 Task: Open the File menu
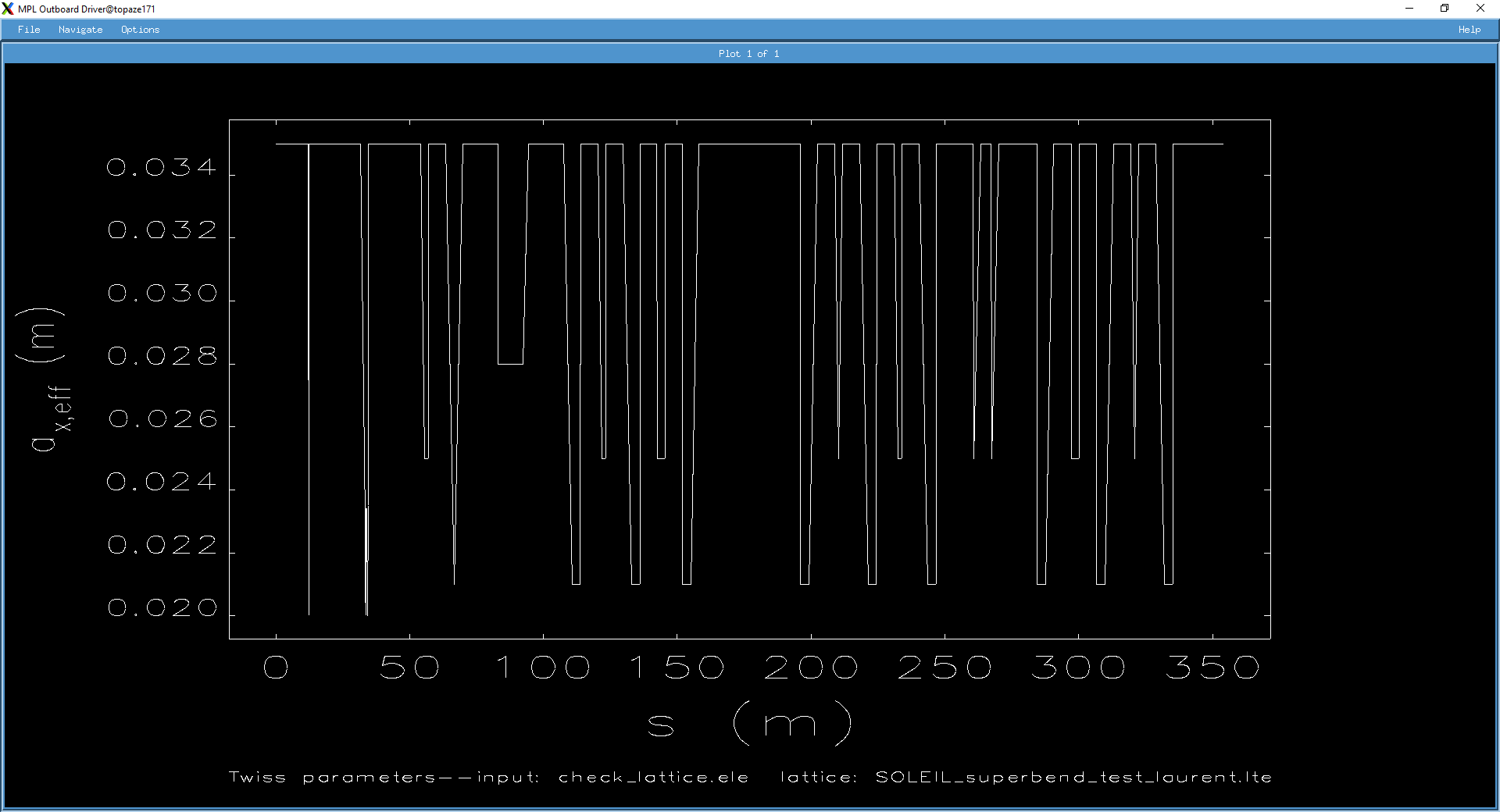(x=29, y=30)
